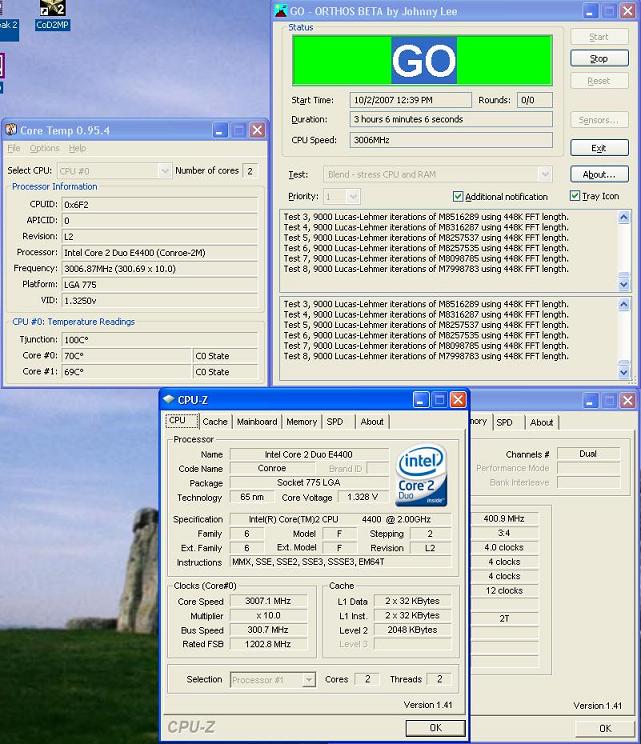The height and width of the screenshot is (744, 641).
Task: Click the Reset button in ORTHOS
Action: point(599,81)
